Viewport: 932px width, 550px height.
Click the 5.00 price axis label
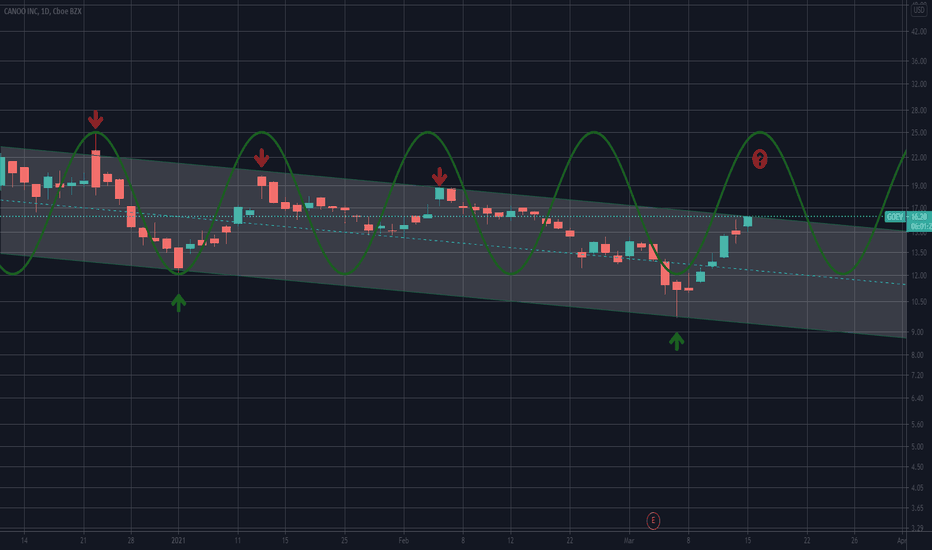coord(919,447)
